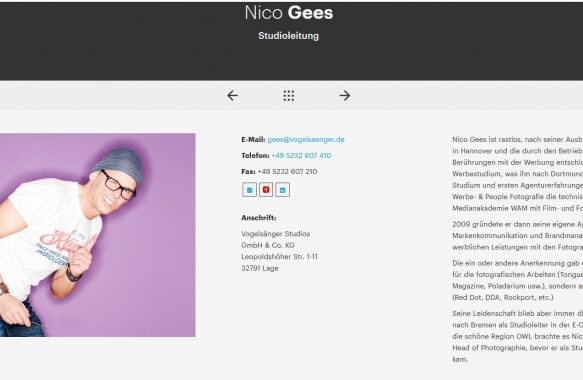
Task: Click the paragraph starting 'Nico Gees ist rastlos'
Action: point(518,174)
